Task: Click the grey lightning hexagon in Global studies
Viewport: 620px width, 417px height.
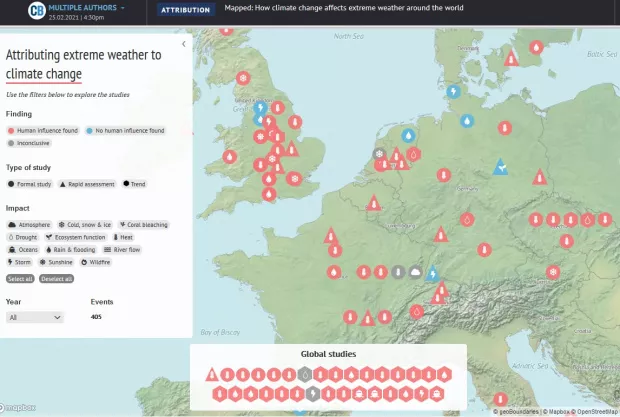Action: tap(312, 393)
